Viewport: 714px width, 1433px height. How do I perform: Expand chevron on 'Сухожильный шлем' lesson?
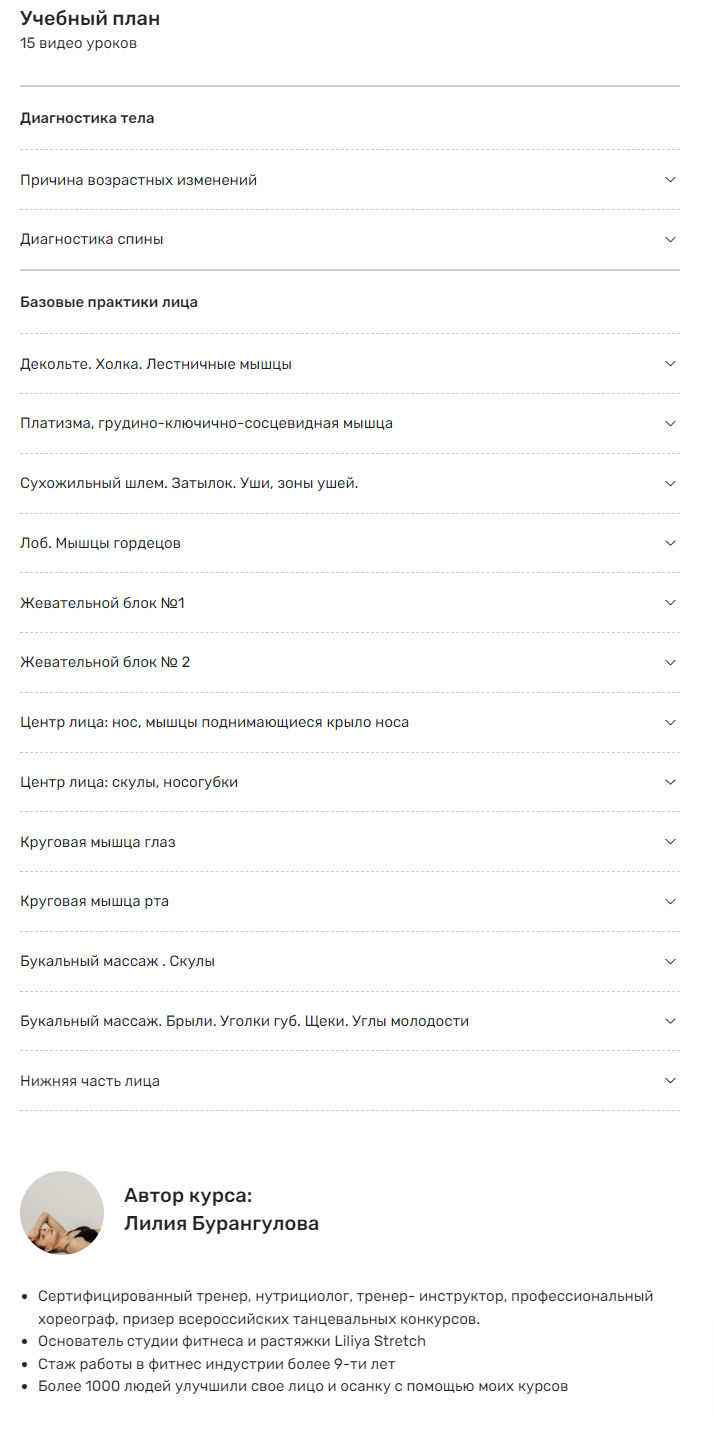coord(670,483)
